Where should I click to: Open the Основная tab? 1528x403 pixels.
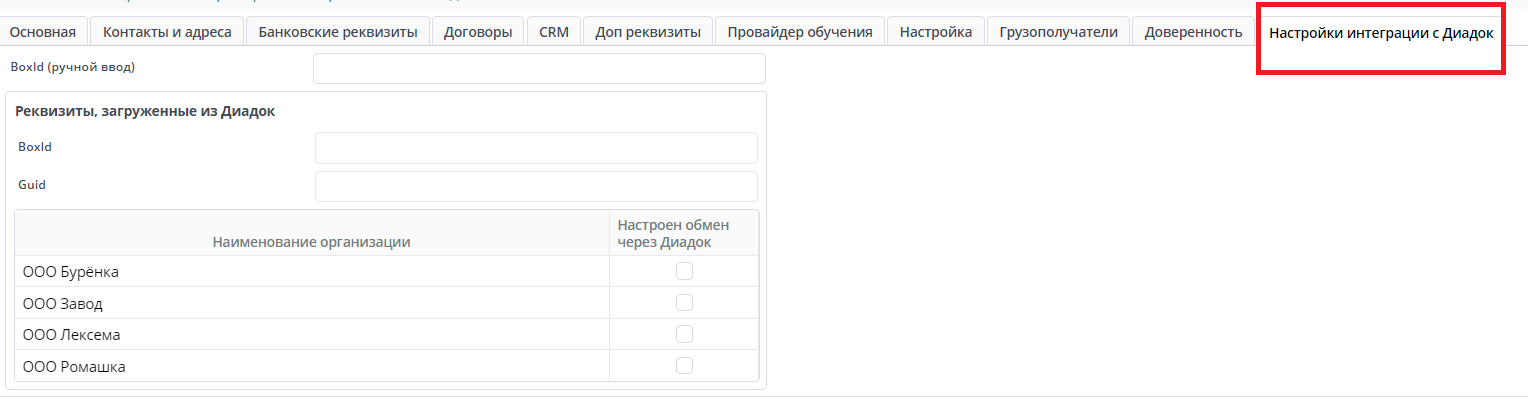43,32
